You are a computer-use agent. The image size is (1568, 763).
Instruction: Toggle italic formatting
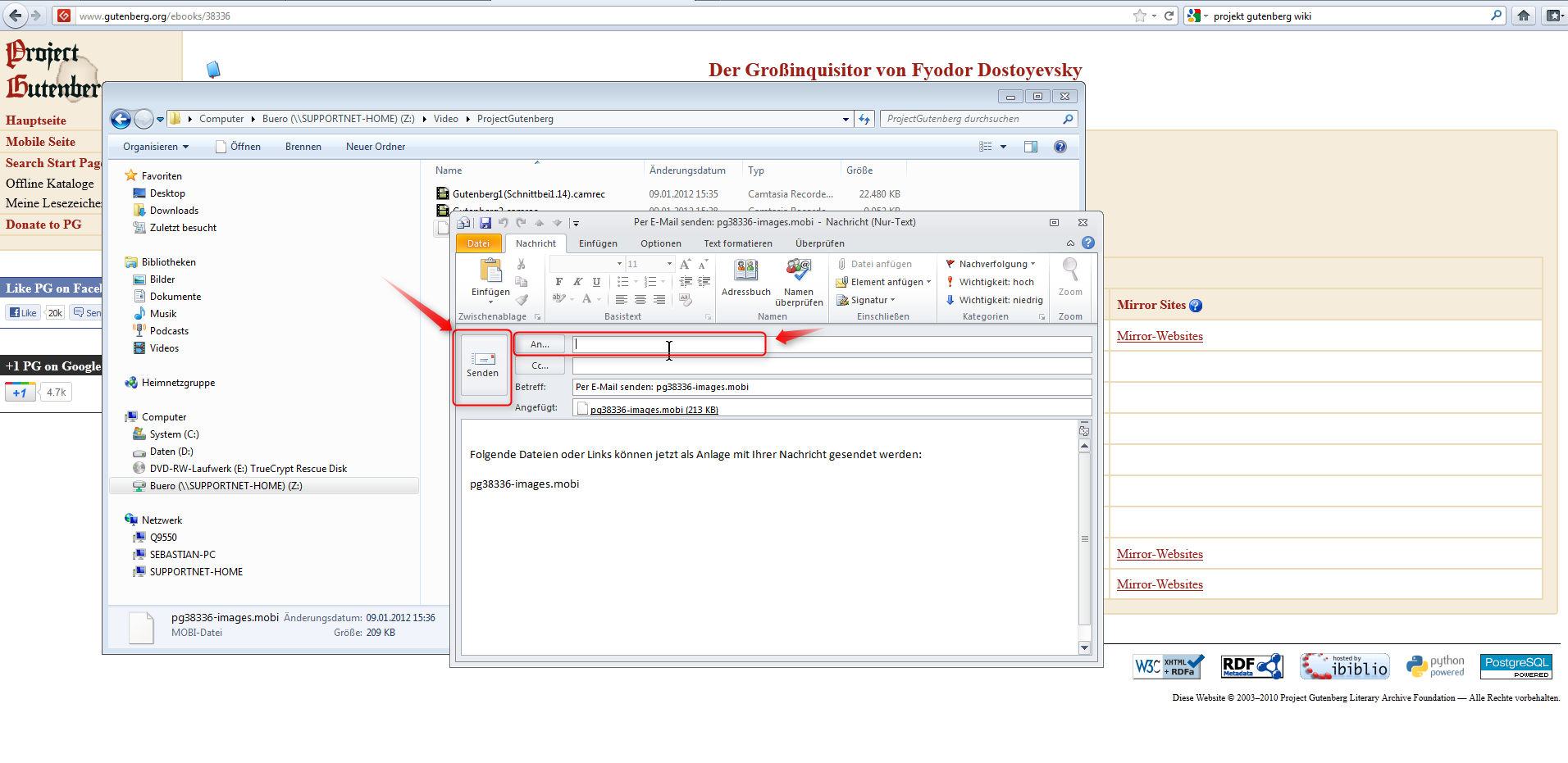point(577,282)
